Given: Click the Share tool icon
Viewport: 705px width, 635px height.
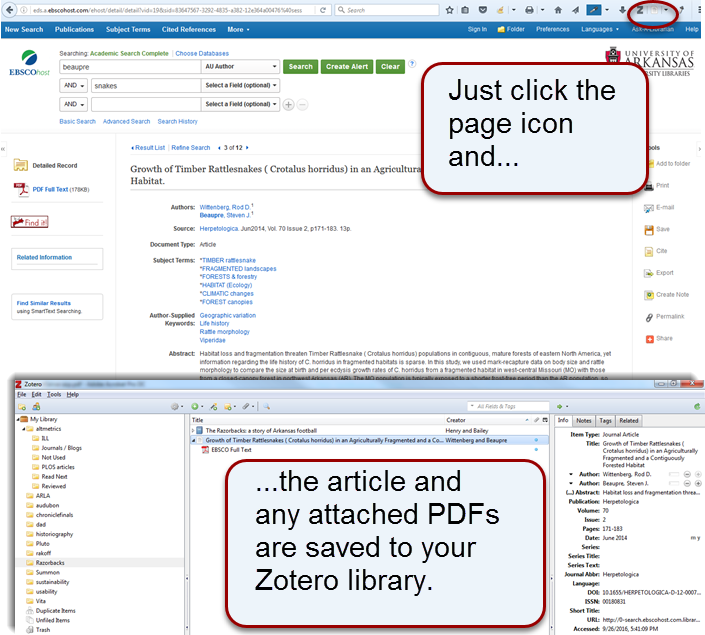Looking at the screenshot, I should [649, 339].
